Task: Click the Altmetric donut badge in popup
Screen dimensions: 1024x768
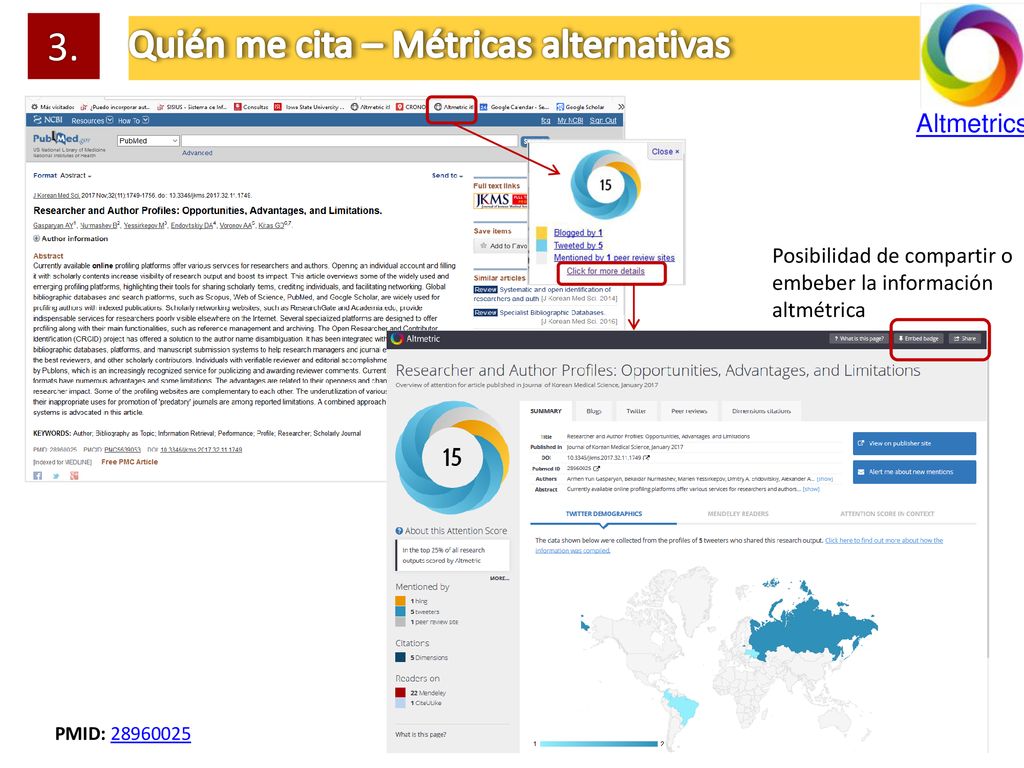Action: pos(605,185)
